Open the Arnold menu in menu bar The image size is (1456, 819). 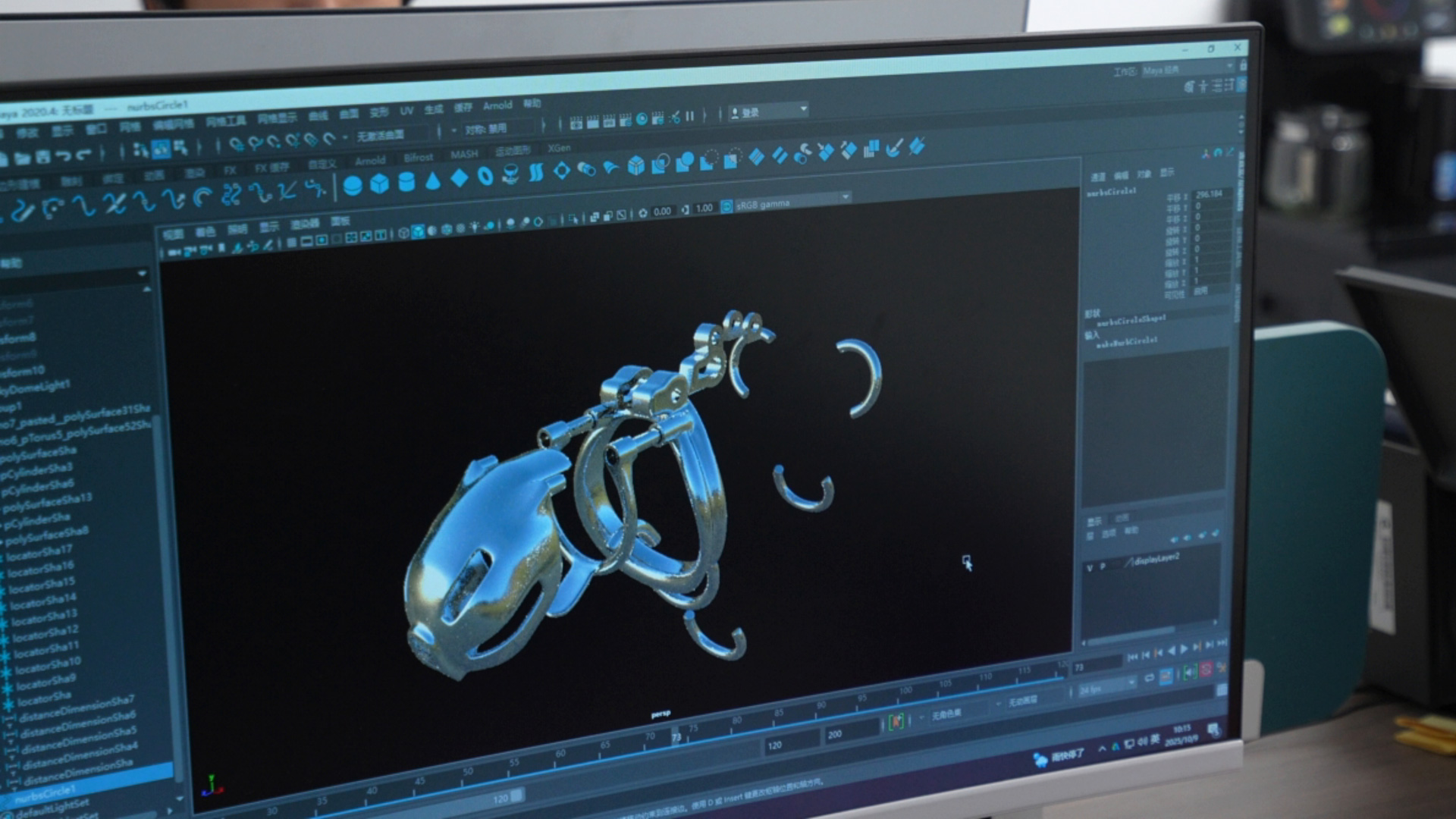click(497, 105)
